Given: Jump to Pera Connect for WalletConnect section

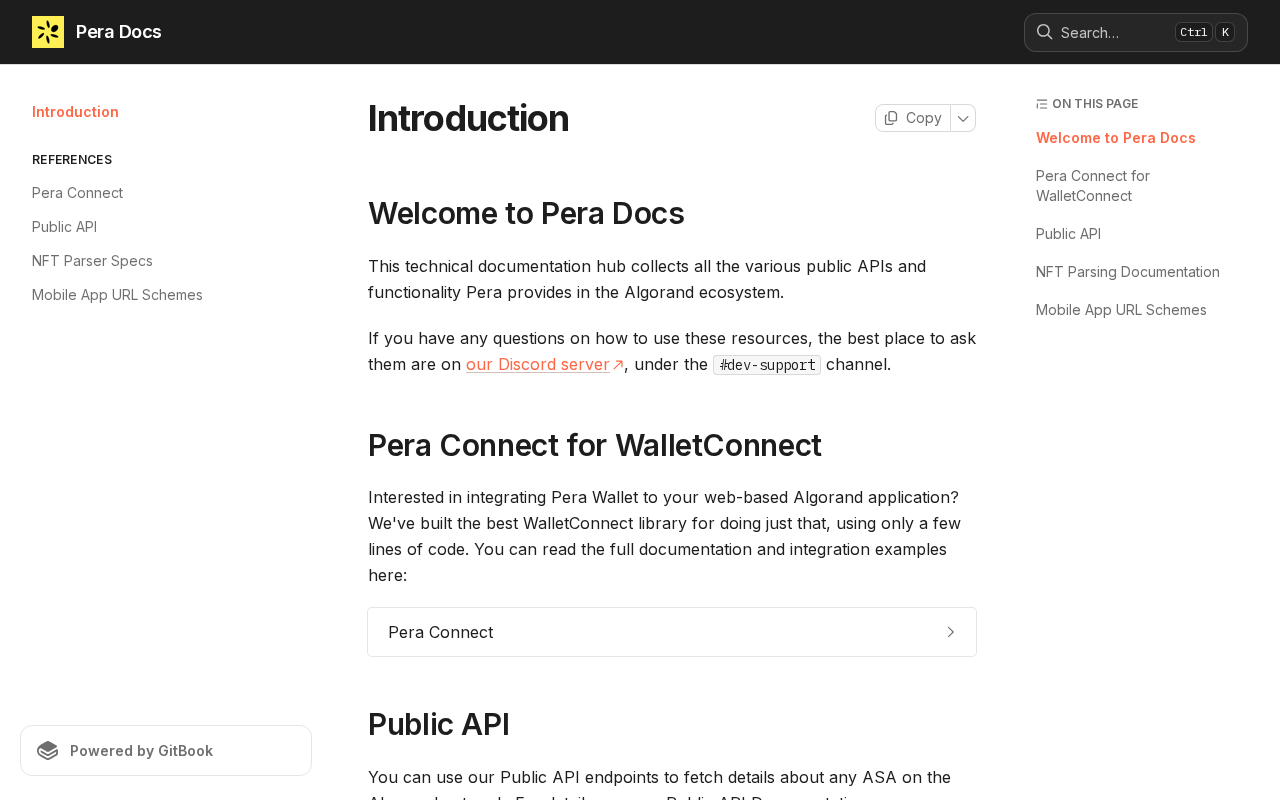Looking at the screenshot, I should (x=1092, y=186).
